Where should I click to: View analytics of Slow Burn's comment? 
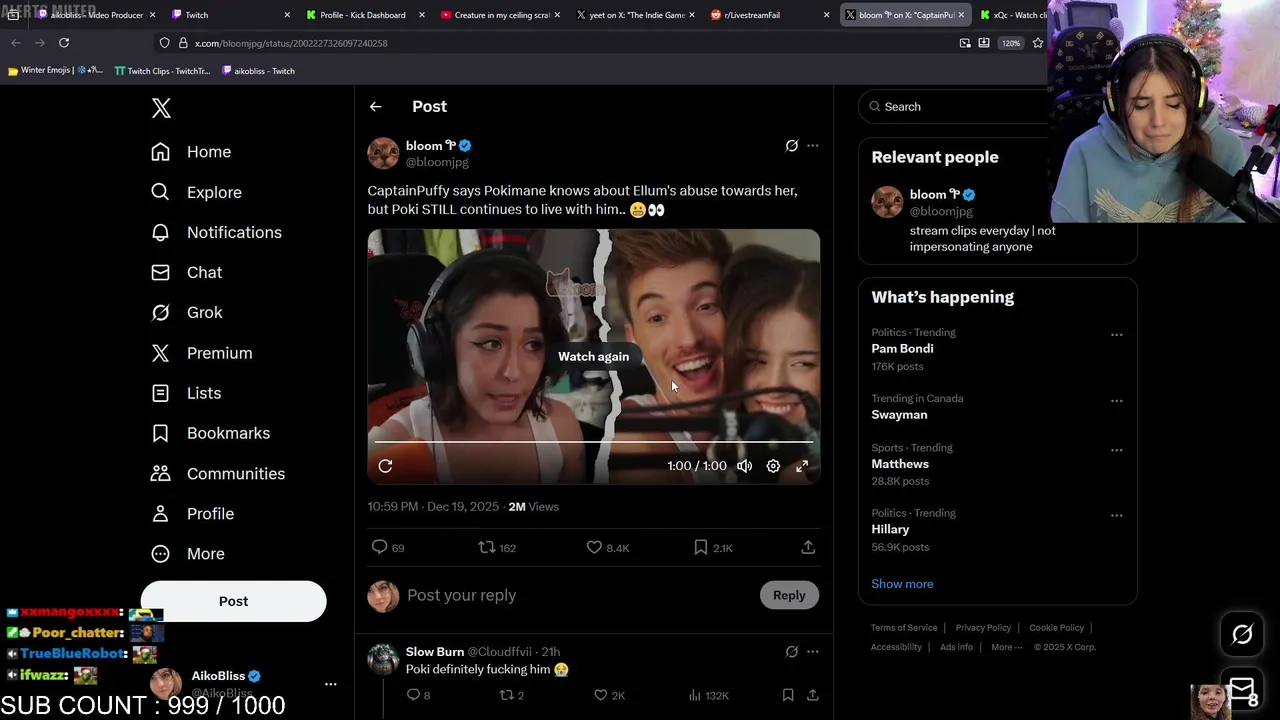click(x=709, y=695)
